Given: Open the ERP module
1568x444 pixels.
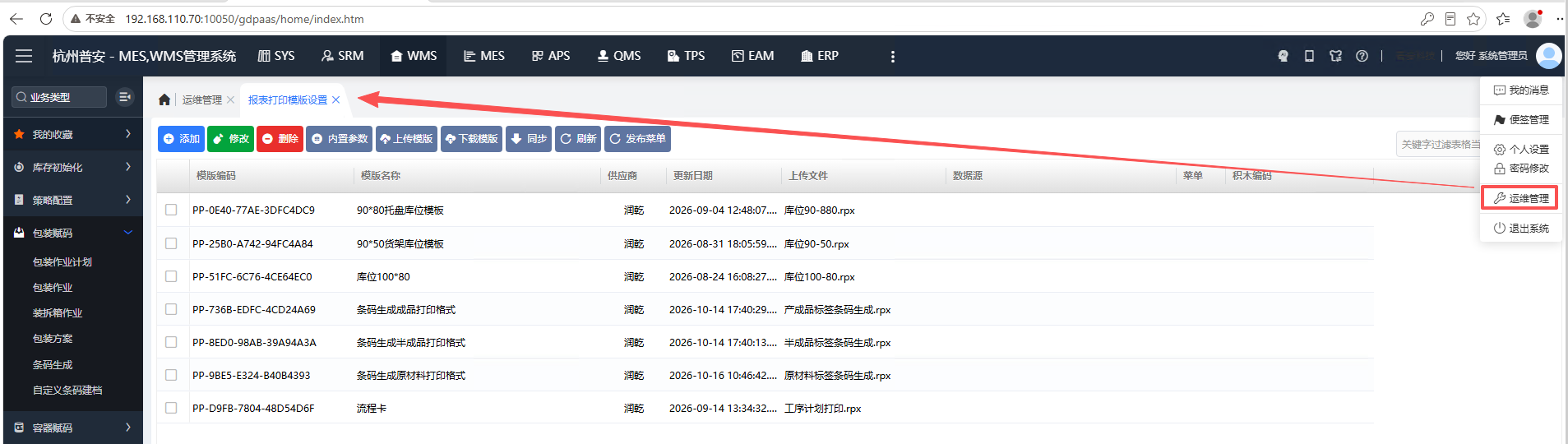Looking at the screenshot, I should 820,56.
